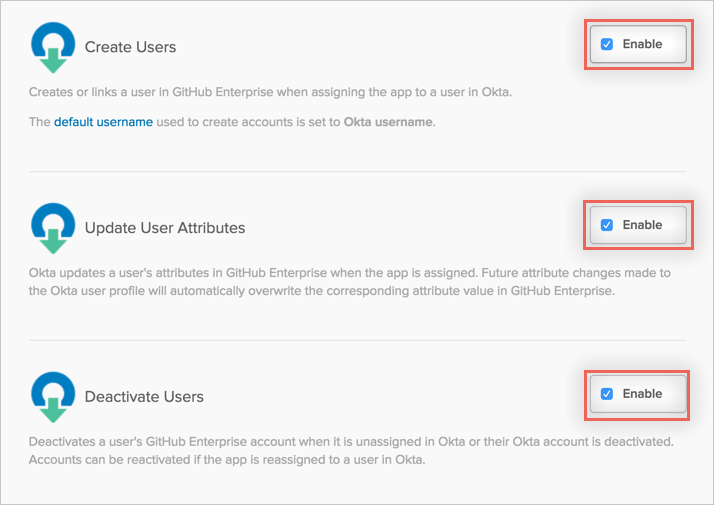Select the Update User Attributes heading
The width and height of the screenshot is (714, 505).
click(165, 228)
